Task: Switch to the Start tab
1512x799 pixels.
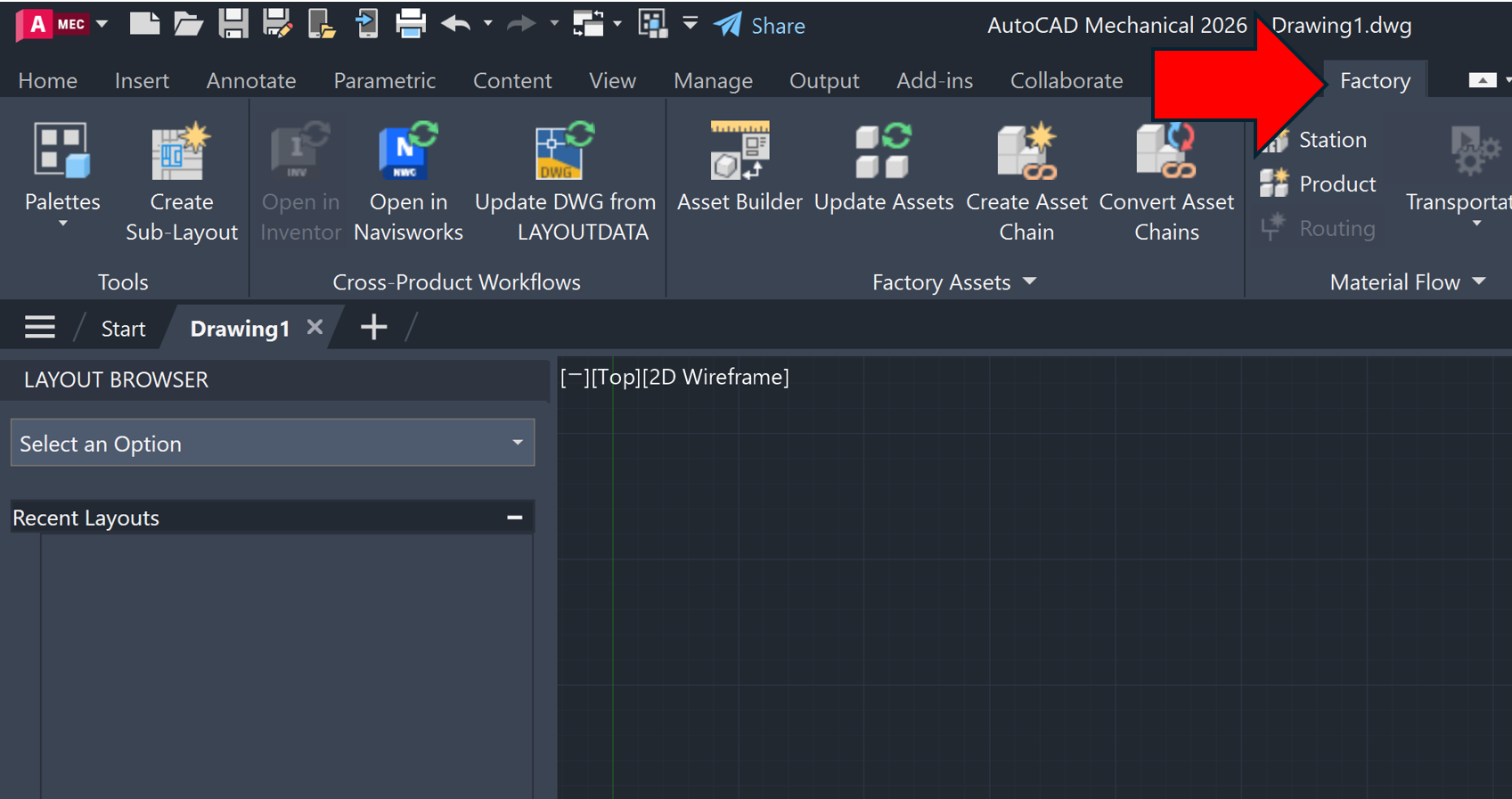Action: click(x=123, y=329)
